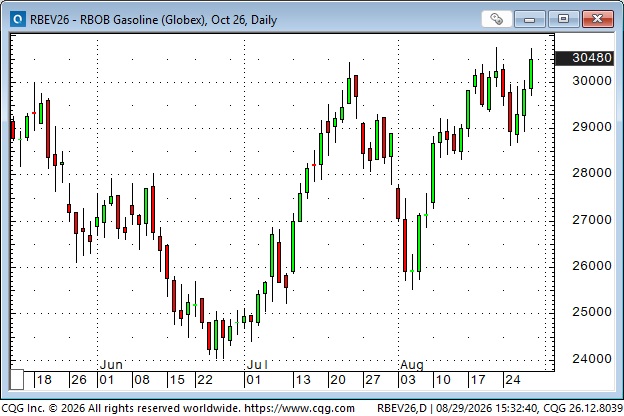Click the 03 date label under Aug
The height and width of the screenshot is (416, 624).
point(408,380)
